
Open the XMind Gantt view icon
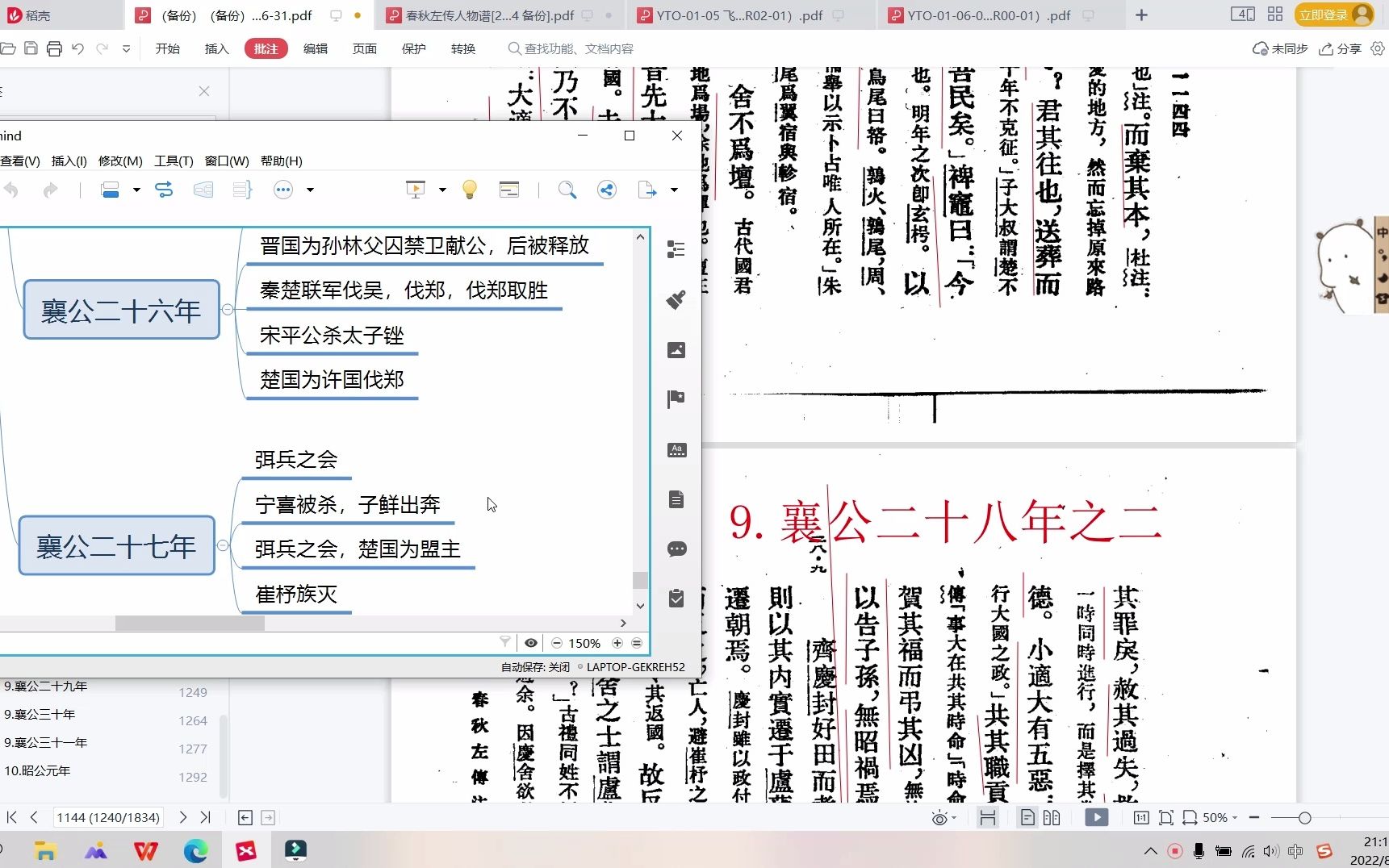click(x=509, y=190)
